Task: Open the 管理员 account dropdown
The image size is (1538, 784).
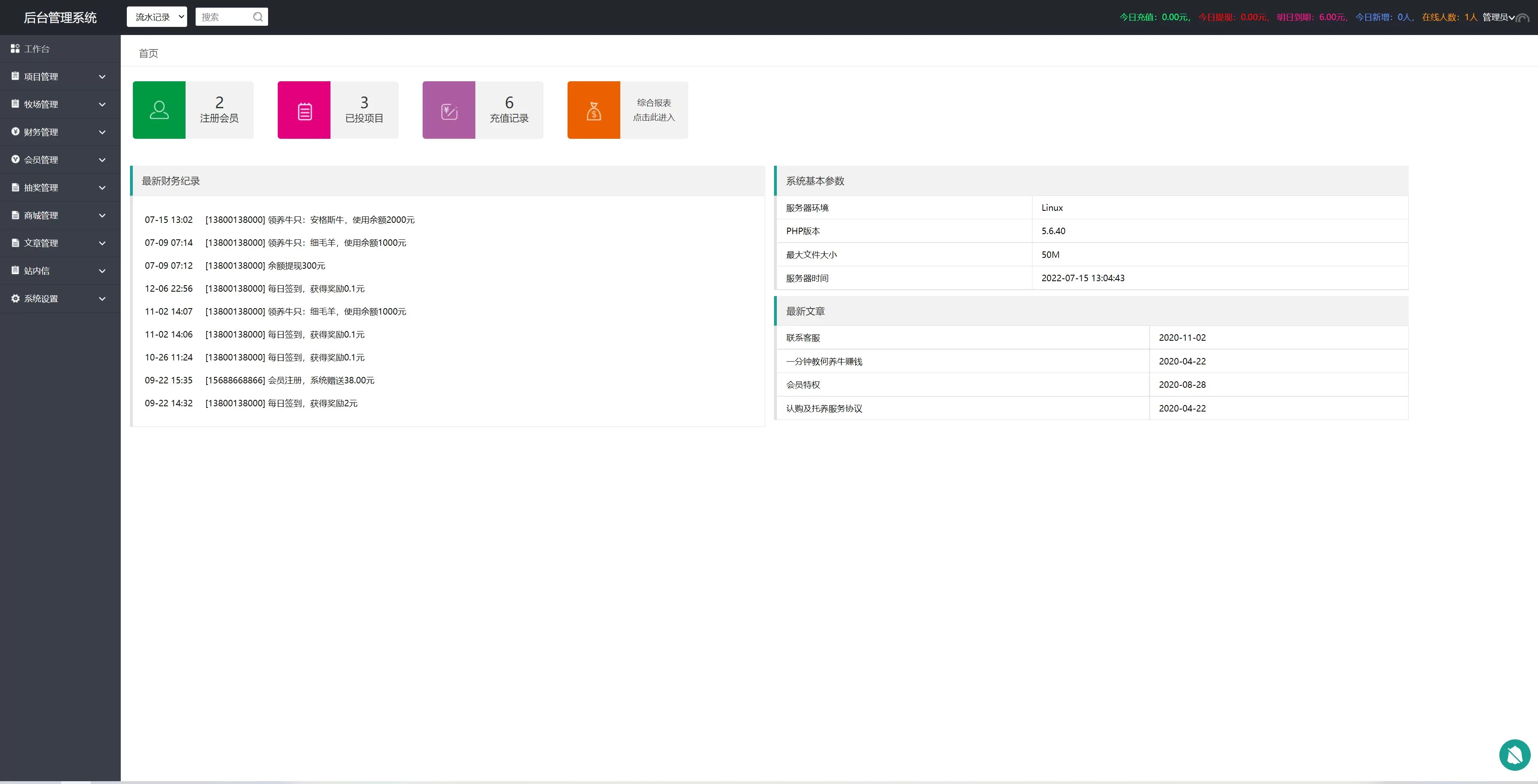Action: (x=1498, y=17)
